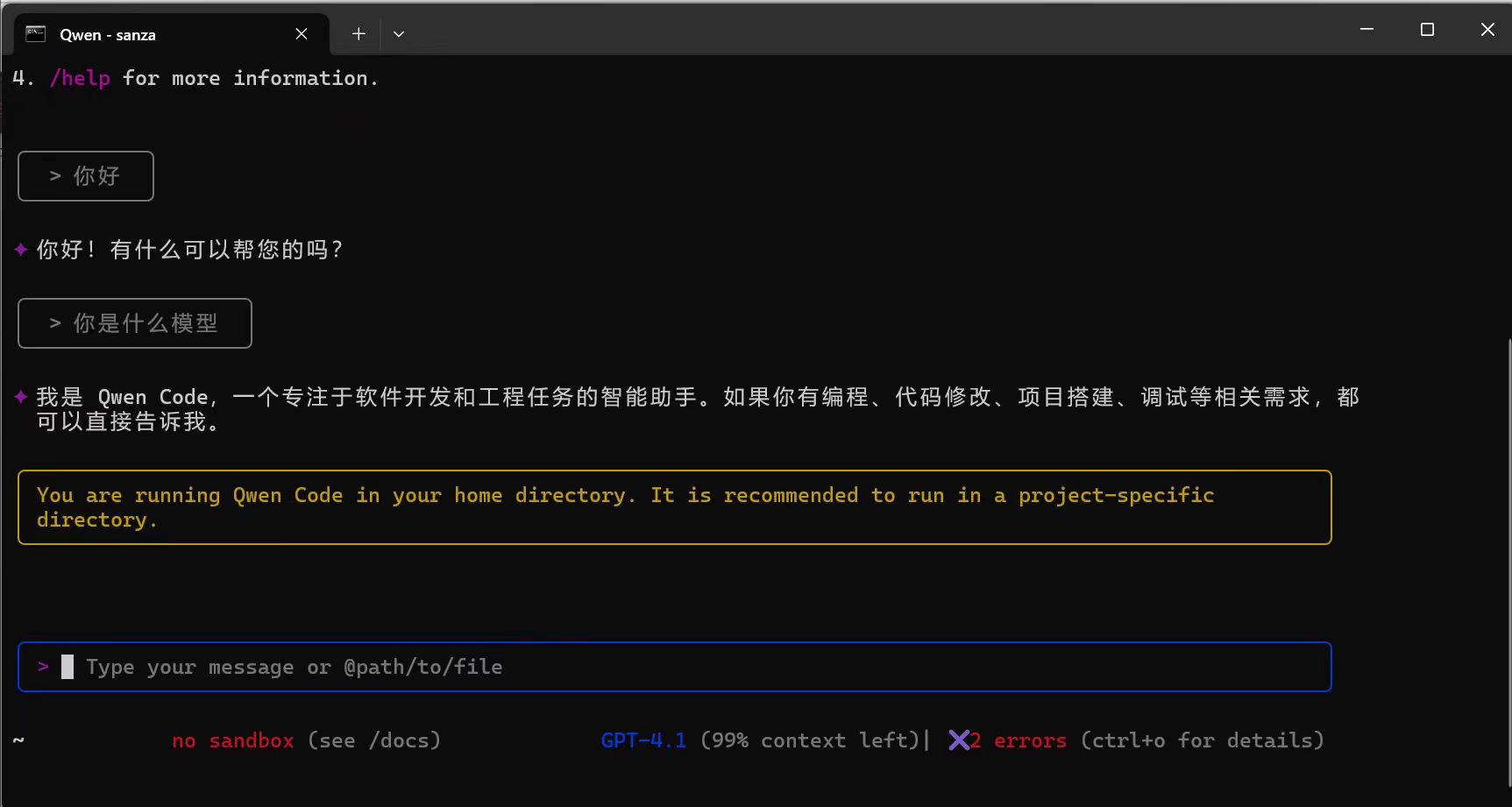Viewport: 1512px width, 807px height.
Task: Click the sparkle icon beside the greeting response
Action: pyautogui.click(x=20, y=249)
